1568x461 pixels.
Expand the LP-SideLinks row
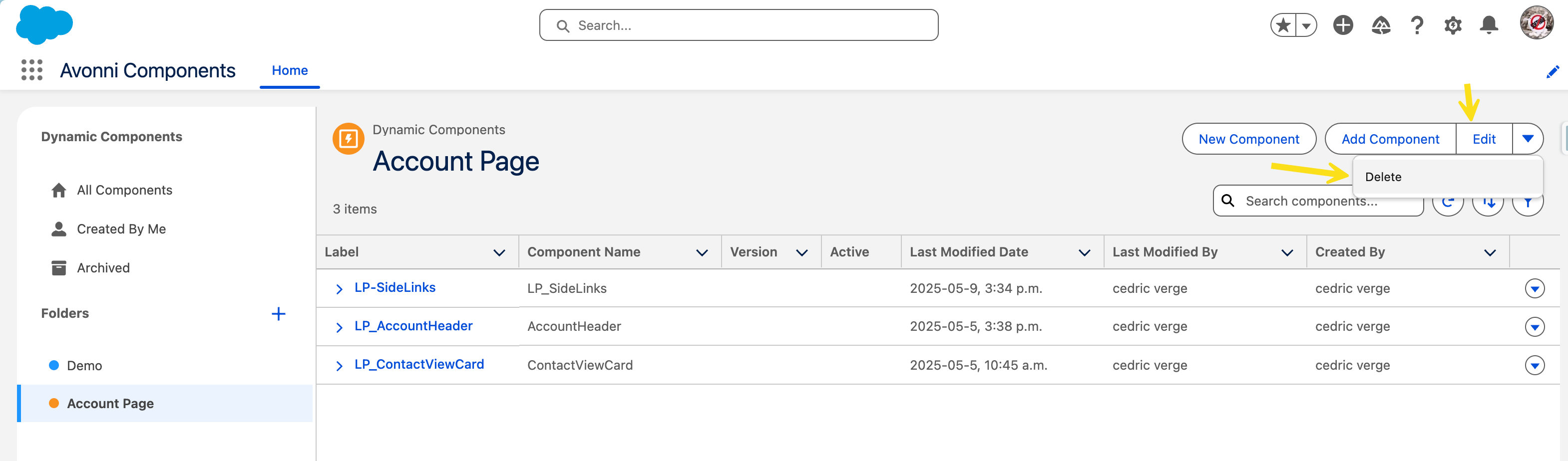tap(339, 289)
